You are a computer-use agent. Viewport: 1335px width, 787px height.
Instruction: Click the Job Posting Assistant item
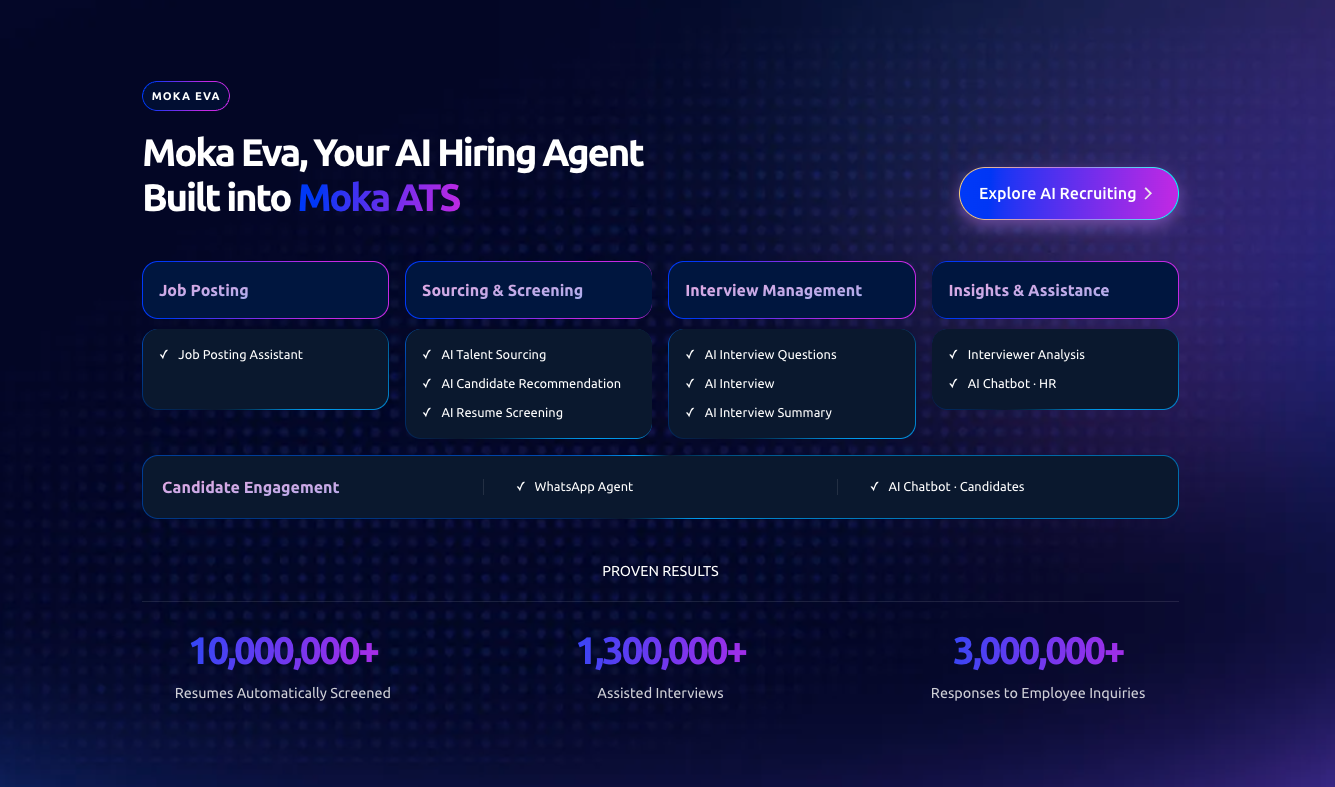(x=240, y=355)
